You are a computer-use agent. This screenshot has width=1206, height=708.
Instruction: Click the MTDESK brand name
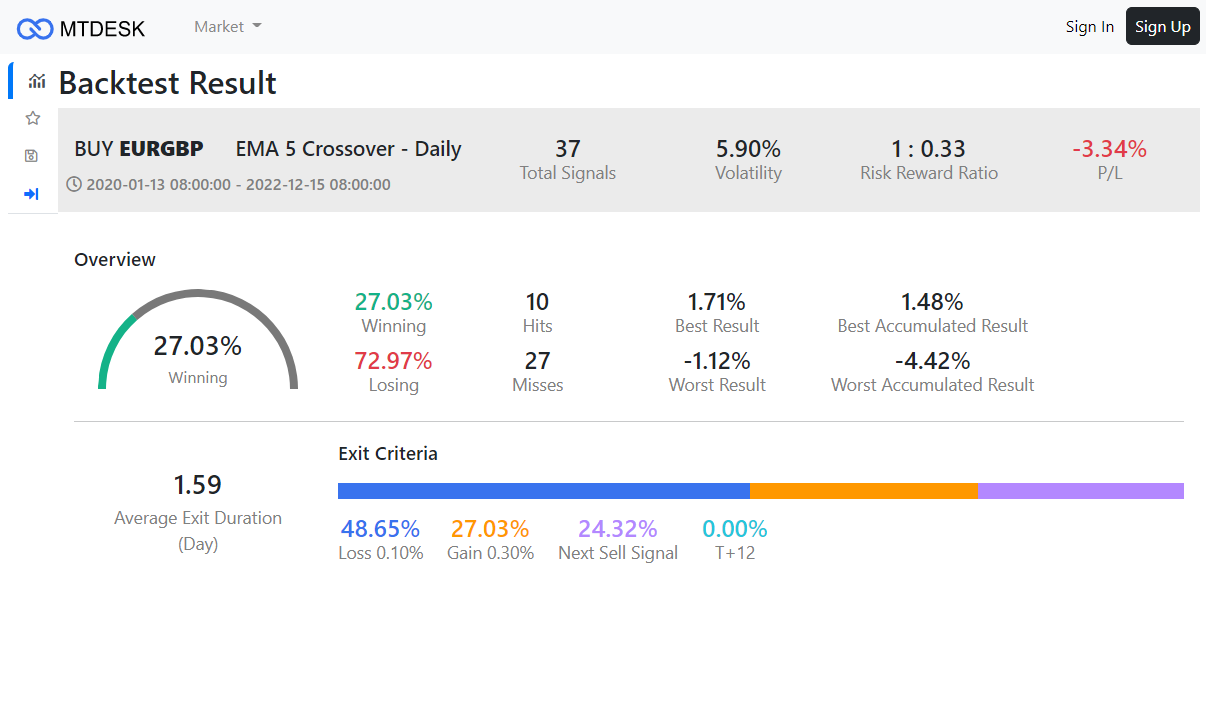click(102, 28)
